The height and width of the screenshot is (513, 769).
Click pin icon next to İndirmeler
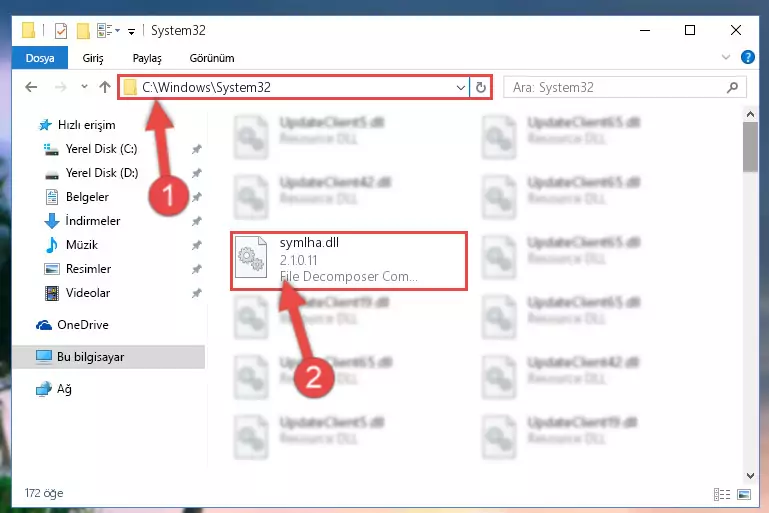point(197,221)
